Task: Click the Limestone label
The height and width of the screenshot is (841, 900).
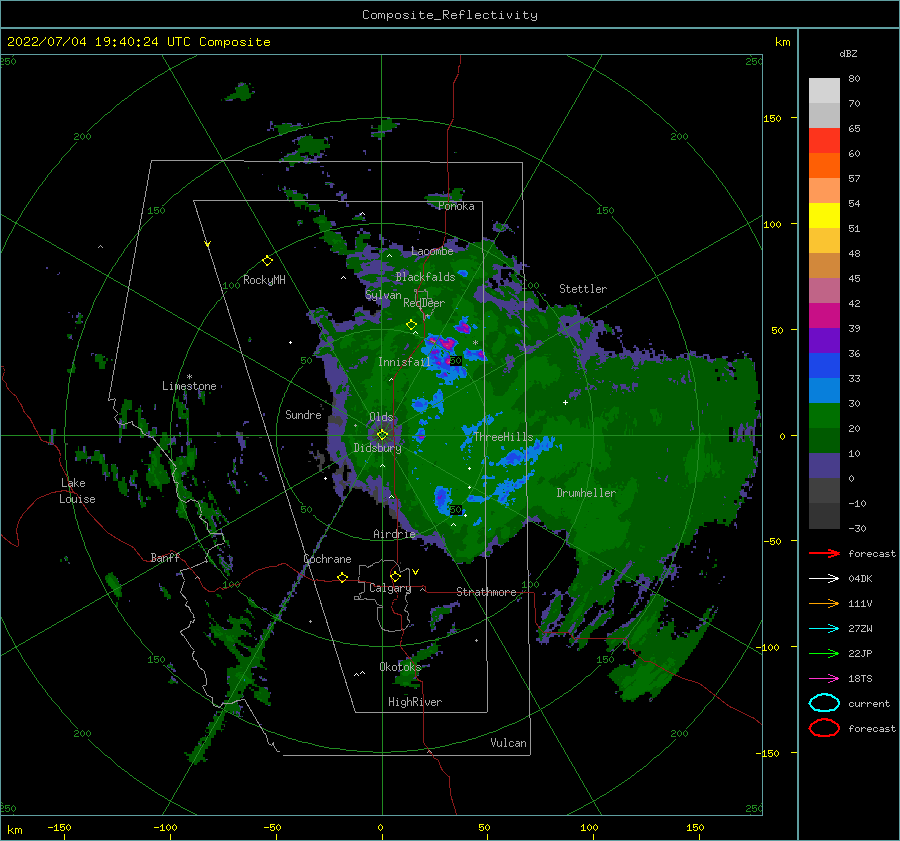Action: coord(189,386)
